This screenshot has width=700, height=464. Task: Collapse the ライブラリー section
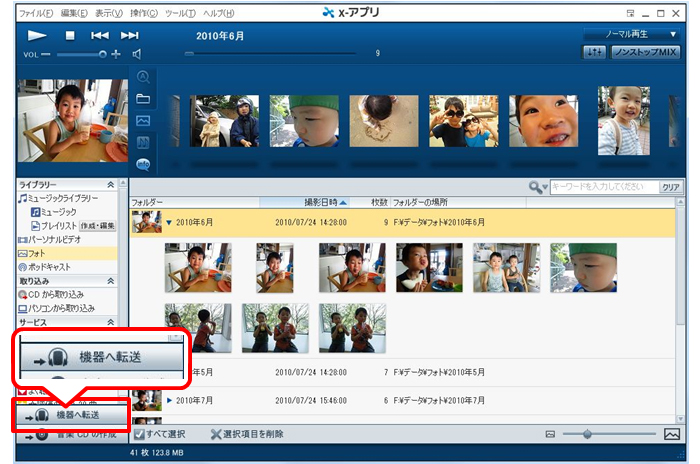[111, 186]
